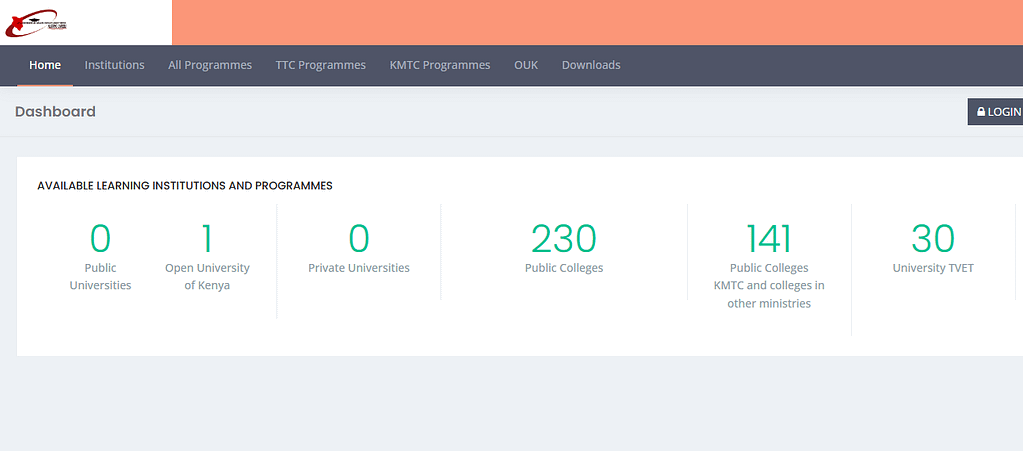1023x451 pixels.
Task: Click the Private Universities label
Action: pos(359,268)
